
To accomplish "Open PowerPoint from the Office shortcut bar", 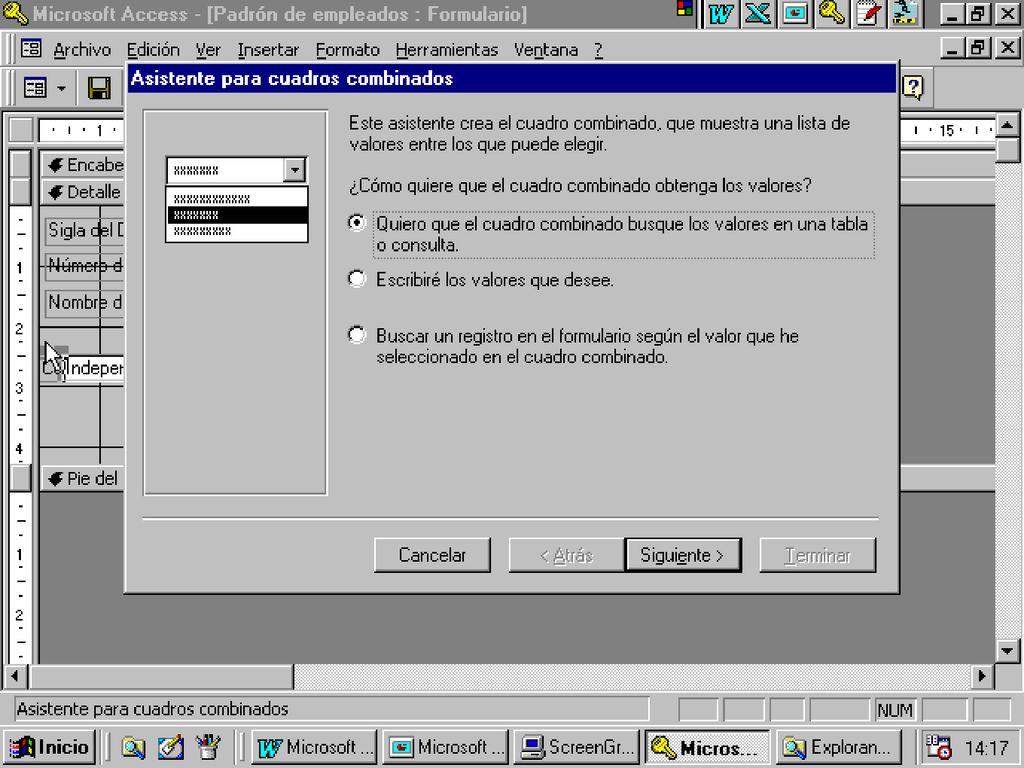I will click(x=795, y=13).
